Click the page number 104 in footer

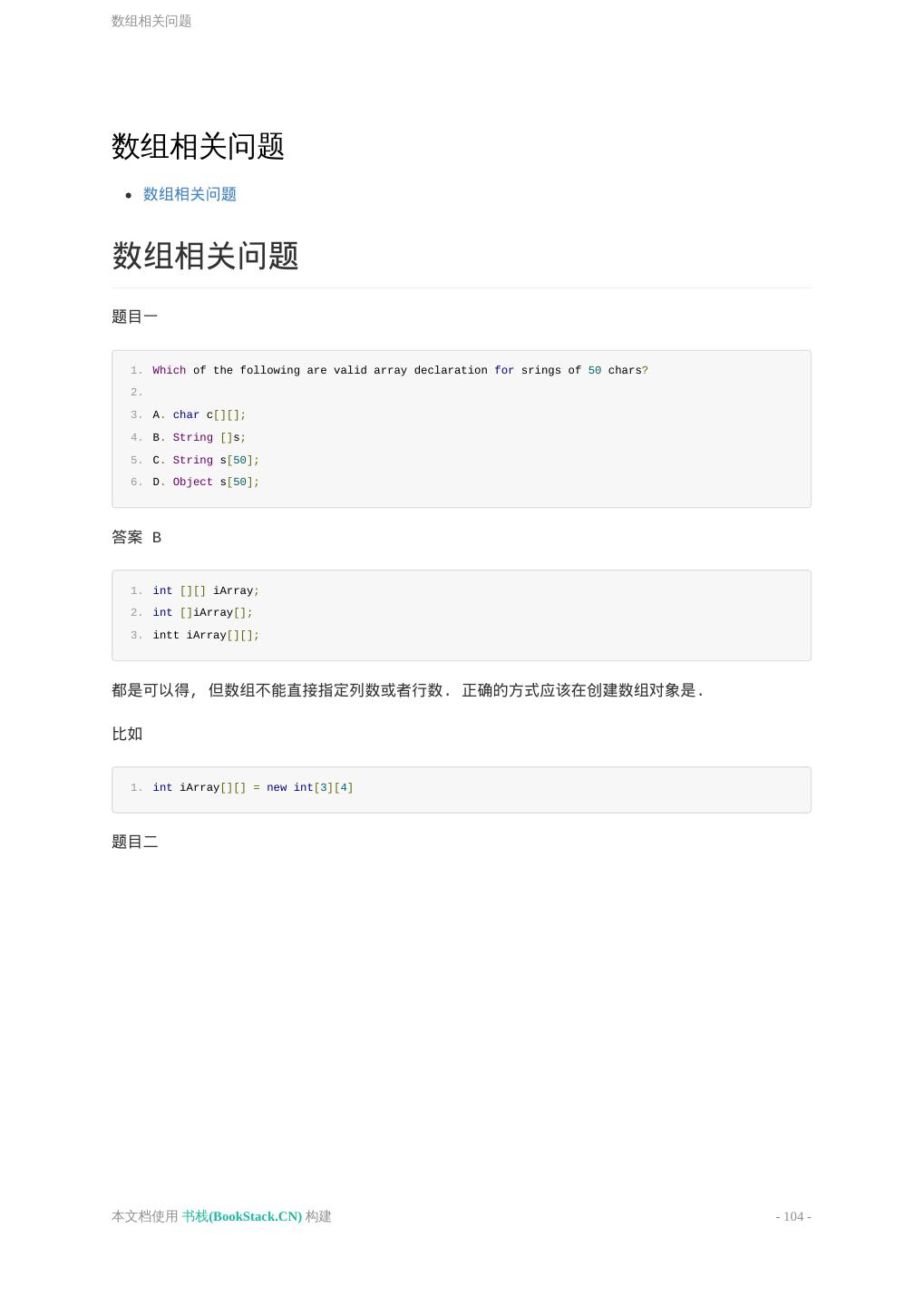[x=793, y=1216]
